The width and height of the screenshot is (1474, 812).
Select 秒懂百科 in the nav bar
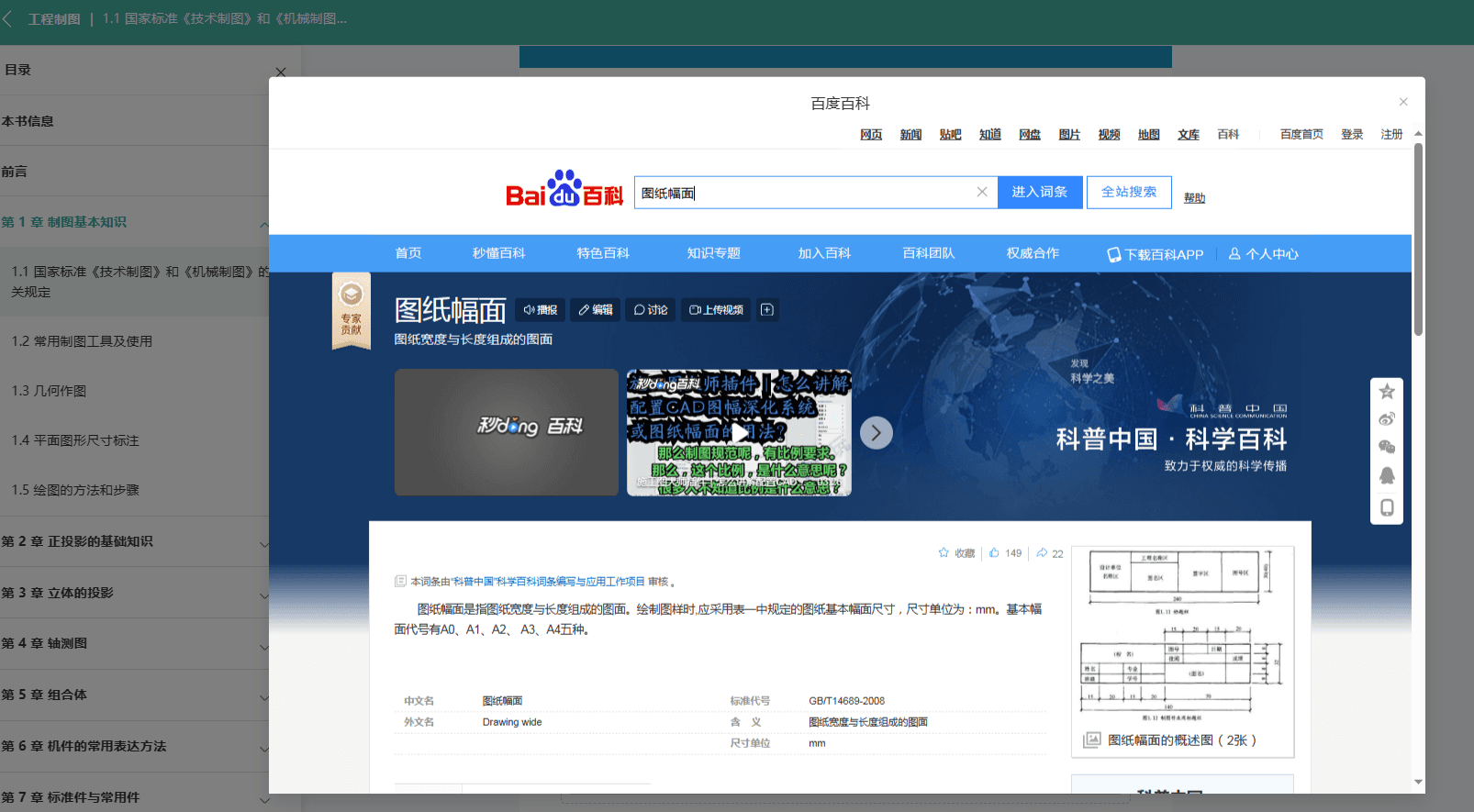coord(499,253)
